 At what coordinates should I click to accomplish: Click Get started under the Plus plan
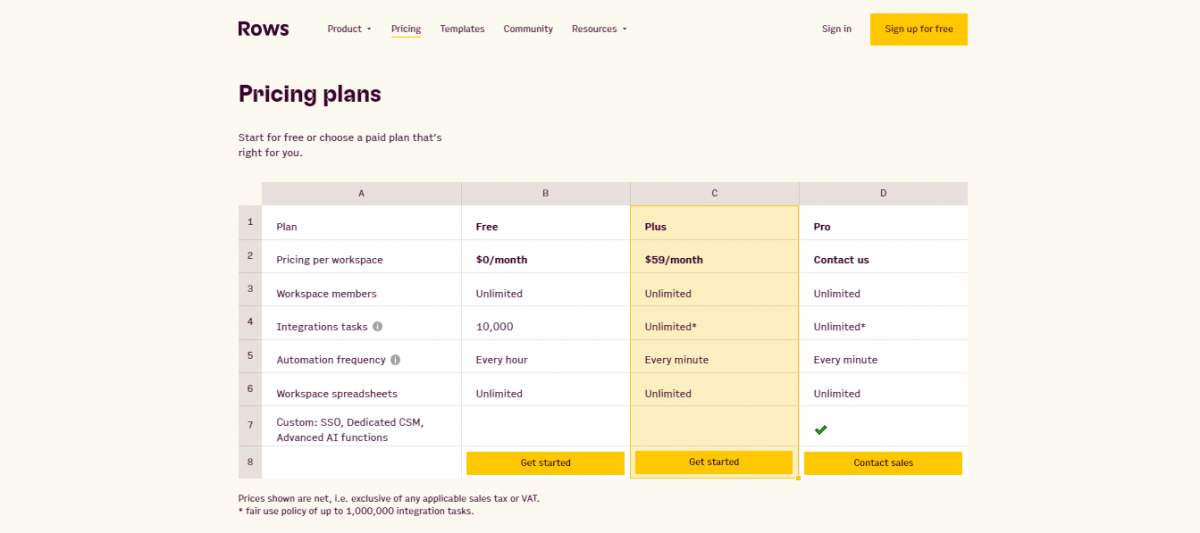pyautogui.click(x=714, y=462)
